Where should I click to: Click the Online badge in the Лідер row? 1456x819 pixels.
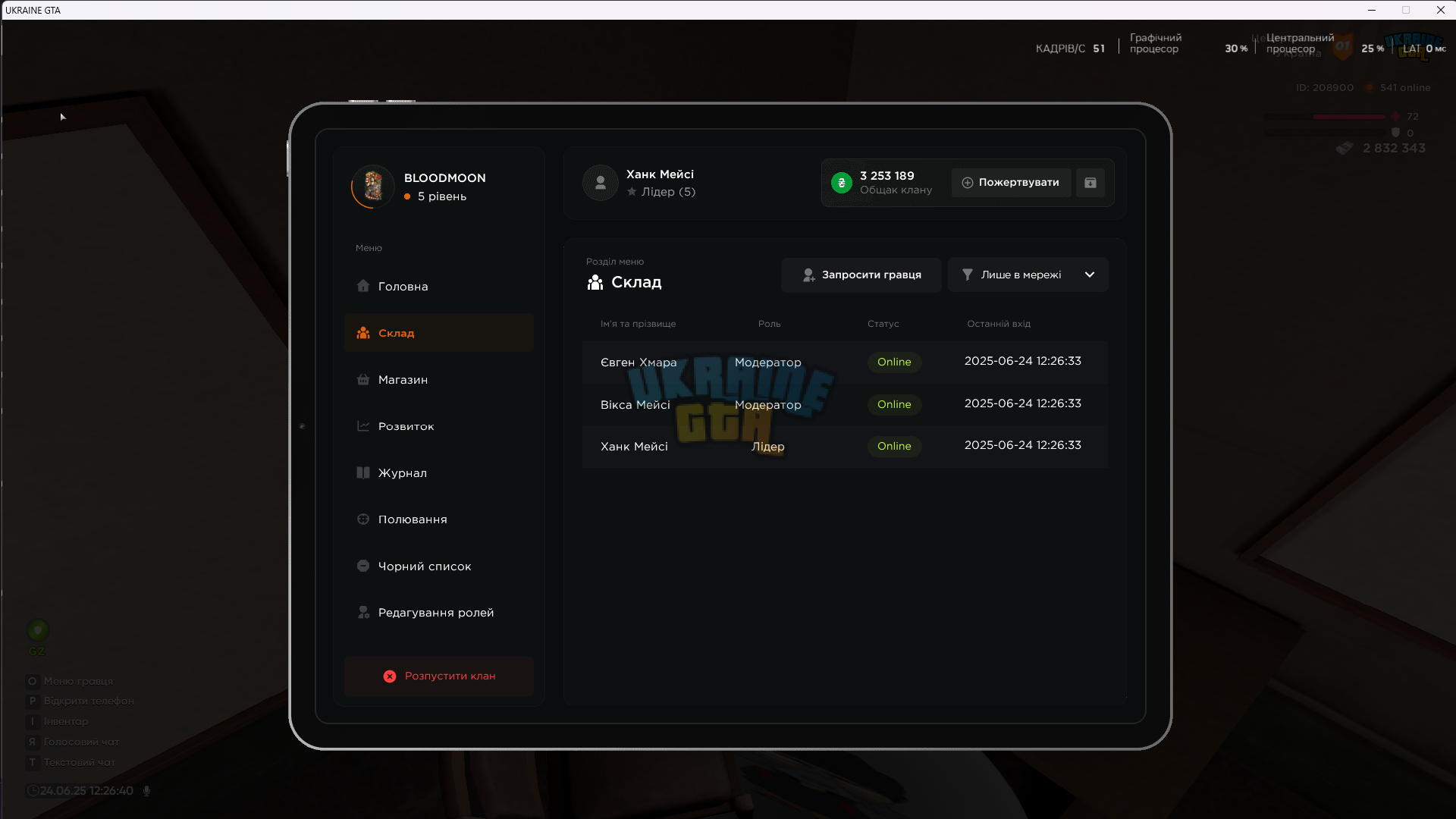tap(894, 446)
